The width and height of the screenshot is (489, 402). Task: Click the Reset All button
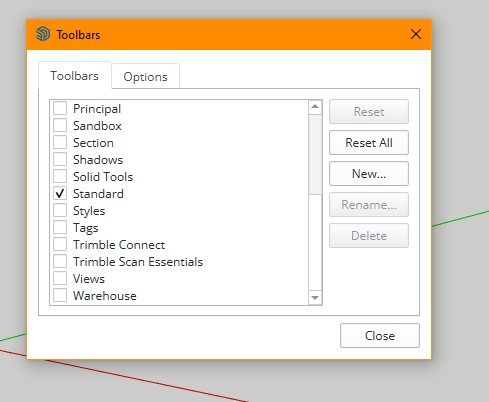pyautogui.click(x=369, y=143)
